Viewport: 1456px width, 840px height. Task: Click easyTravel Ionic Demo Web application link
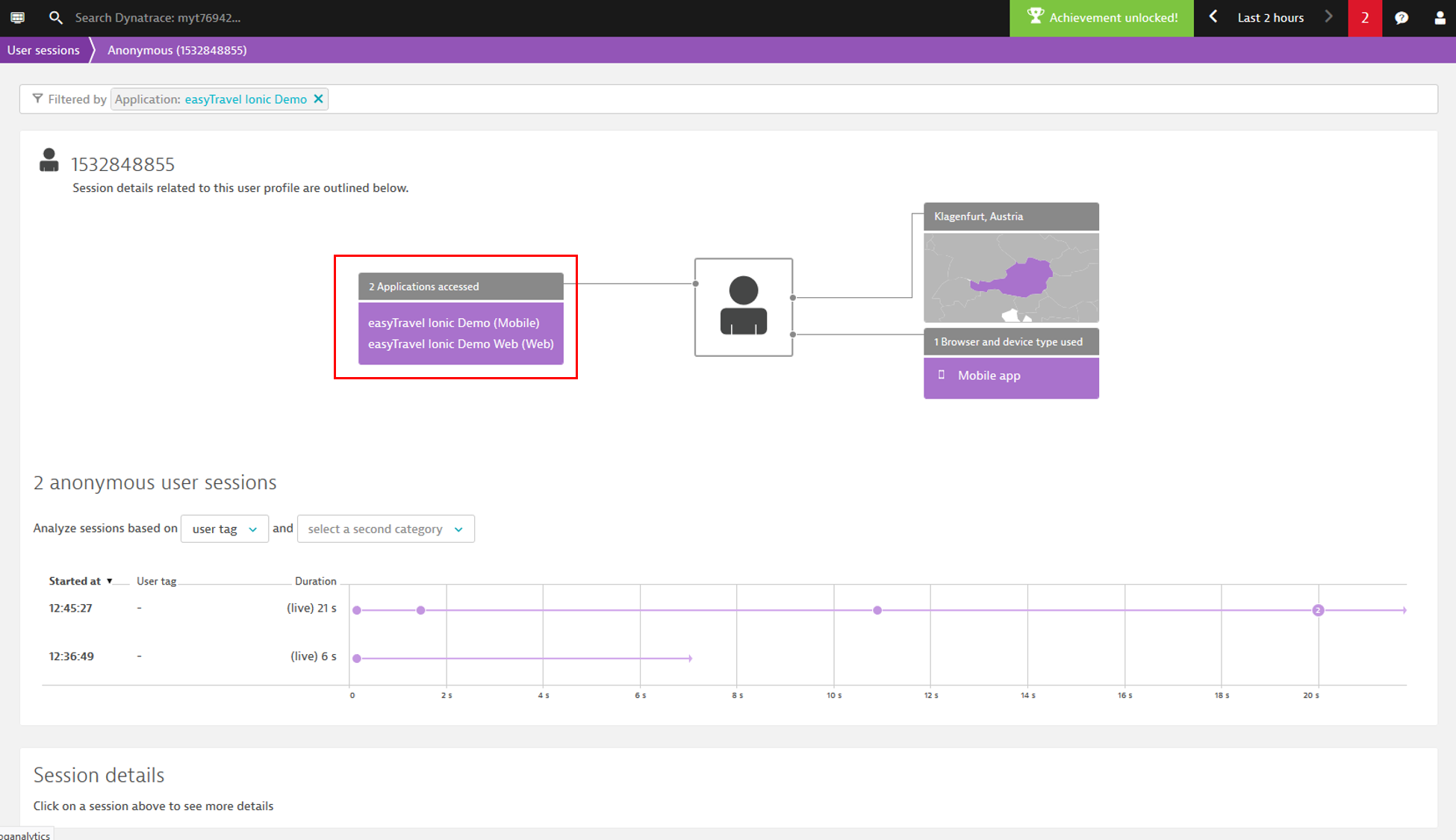[x=461, y=343]
